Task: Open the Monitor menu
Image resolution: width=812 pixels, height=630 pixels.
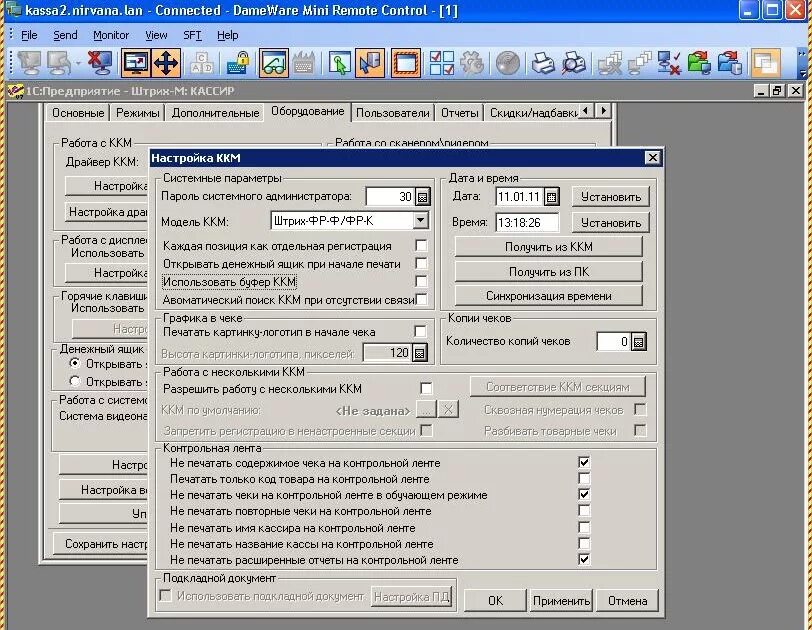Action: (x=111, y=35)
